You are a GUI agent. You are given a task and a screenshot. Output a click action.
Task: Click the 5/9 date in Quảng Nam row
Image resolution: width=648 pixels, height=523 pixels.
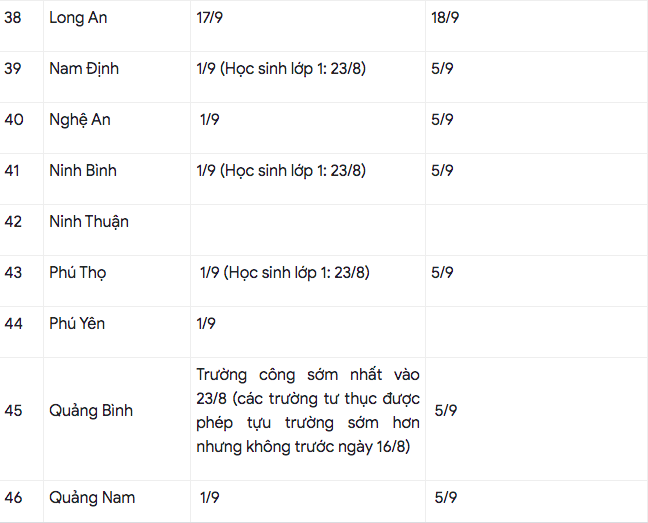446,497
